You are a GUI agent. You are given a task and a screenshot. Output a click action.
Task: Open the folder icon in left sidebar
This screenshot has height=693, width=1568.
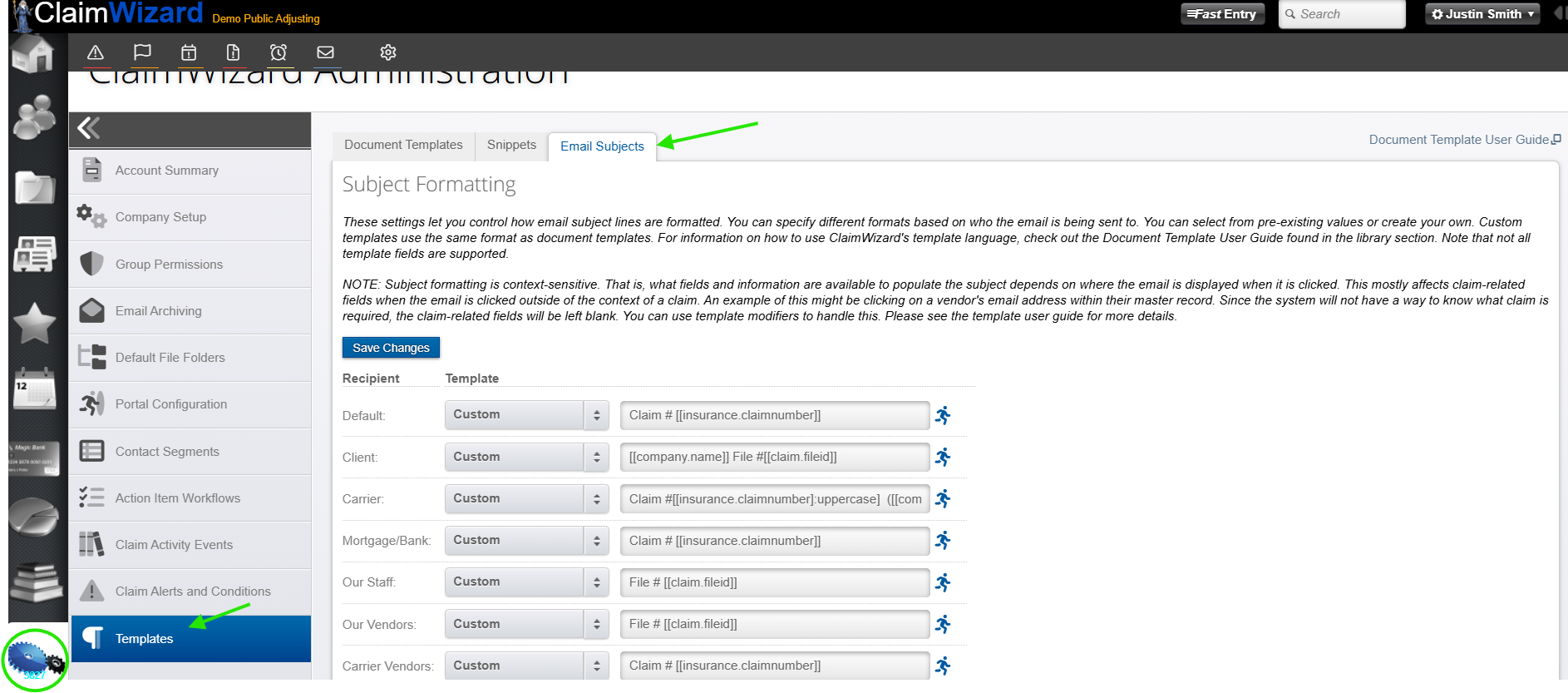[34, 187]
